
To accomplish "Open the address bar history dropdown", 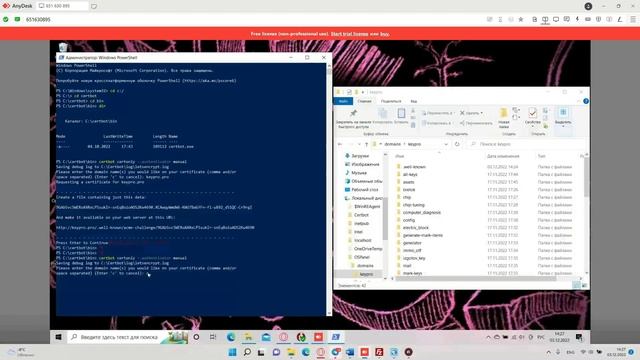I will tap(446, 144).
